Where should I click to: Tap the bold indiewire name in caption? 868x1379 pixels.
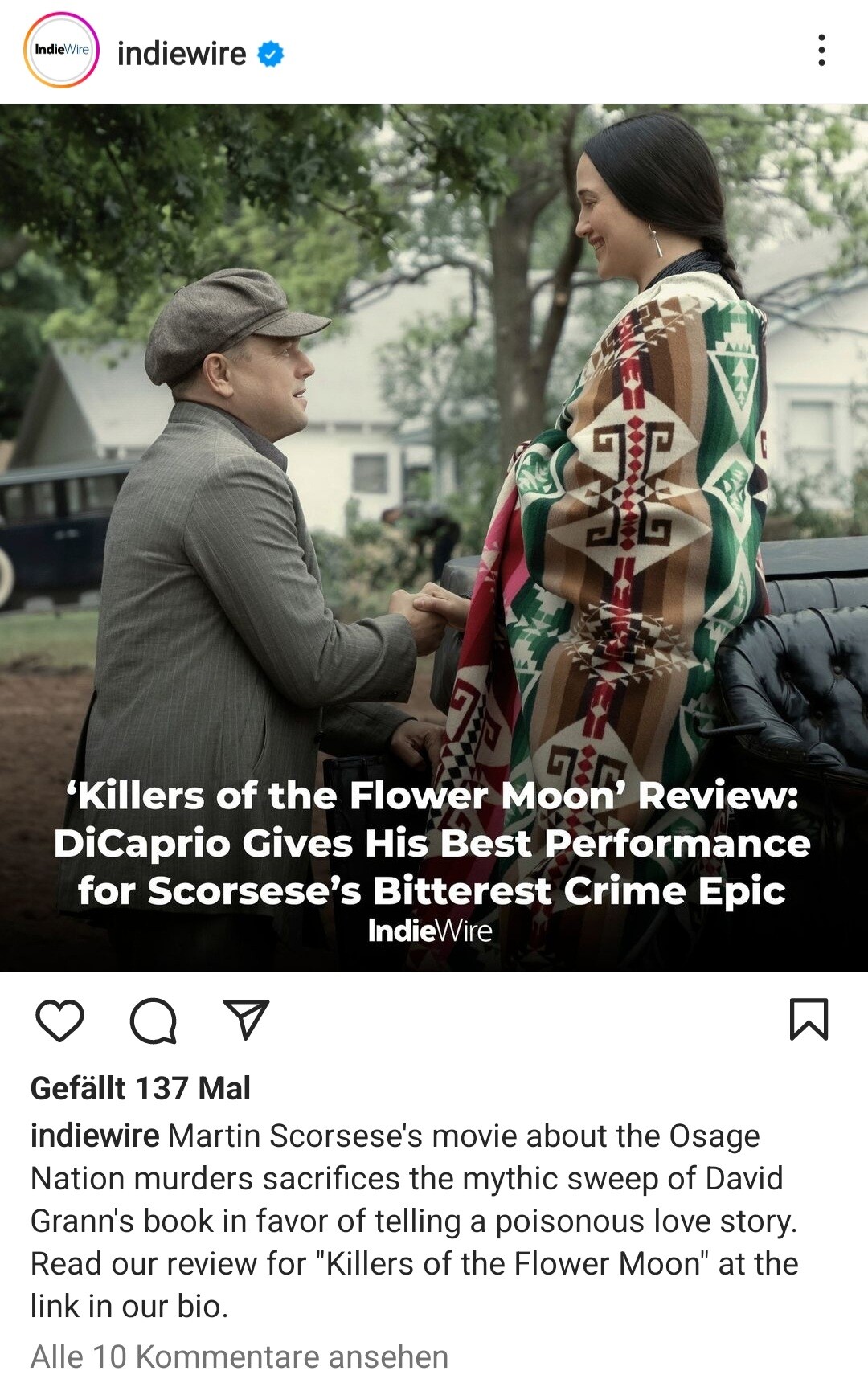pyautogui.click(x=95, y=1136)
